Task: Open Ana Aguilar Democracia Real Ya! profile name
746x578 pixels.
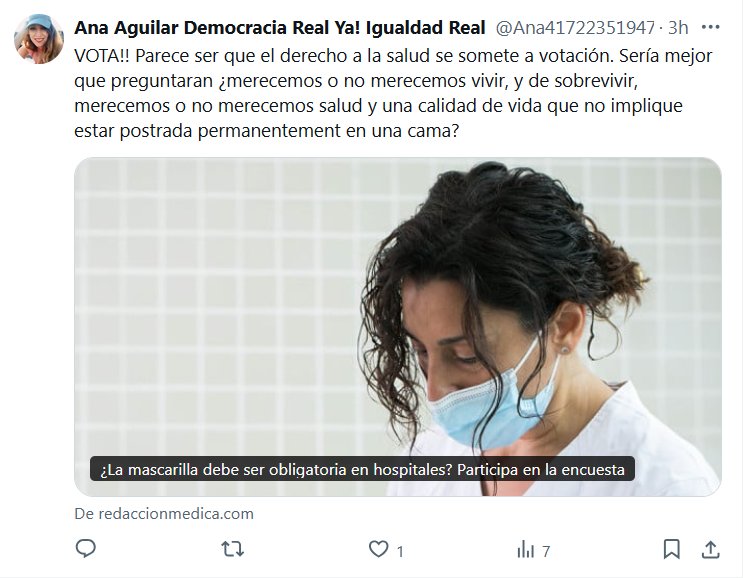Action: coord(280,28)
